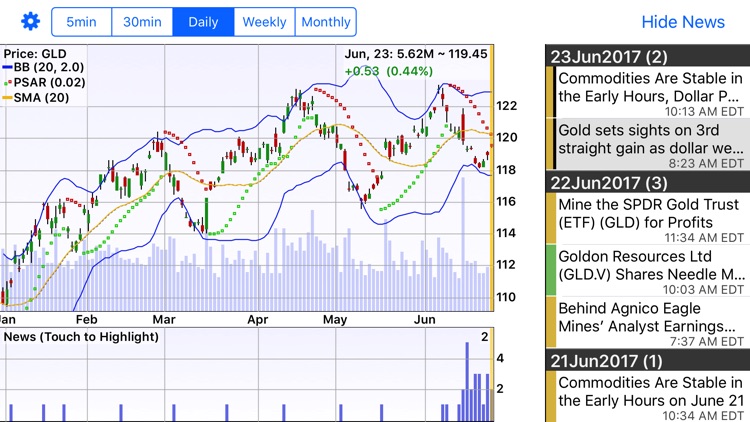Viewport: 750px width, 422px height.
Task: Tap the 10:13 AM EDT timestamp
Action: (x=704, y=111)
